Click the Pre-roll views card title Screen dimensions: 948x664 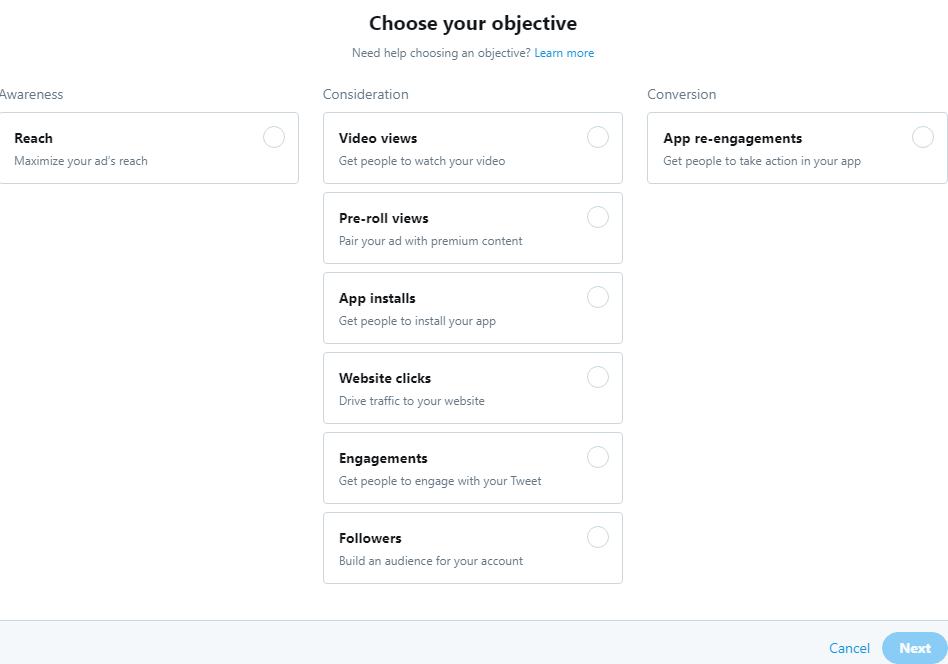384,218
